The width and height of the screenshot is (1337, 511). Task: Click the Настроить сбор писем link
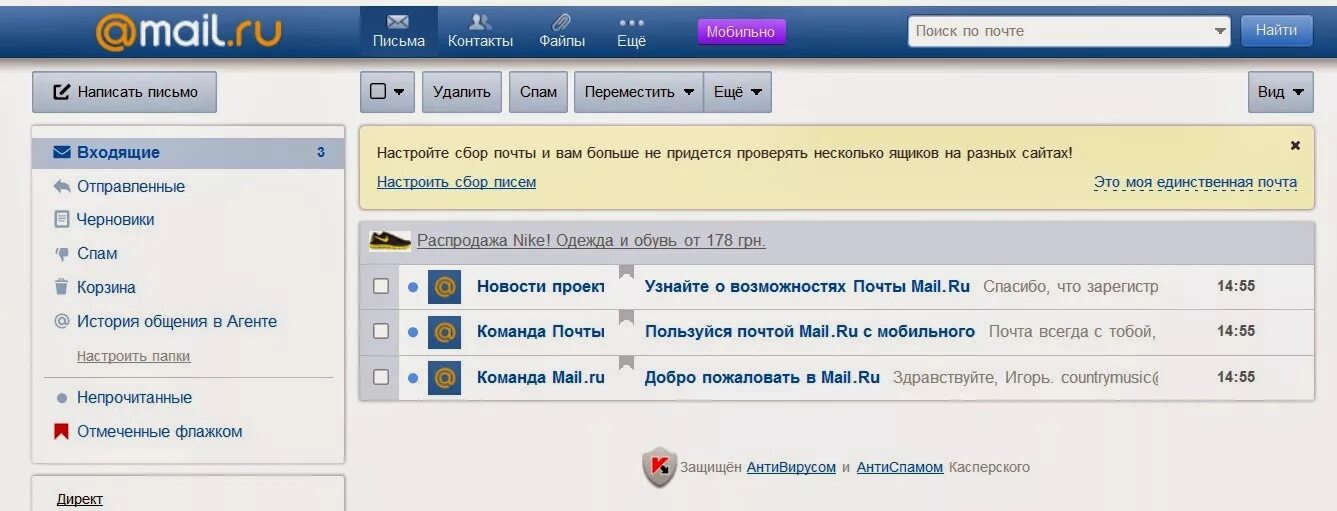(x=456, y=182)
